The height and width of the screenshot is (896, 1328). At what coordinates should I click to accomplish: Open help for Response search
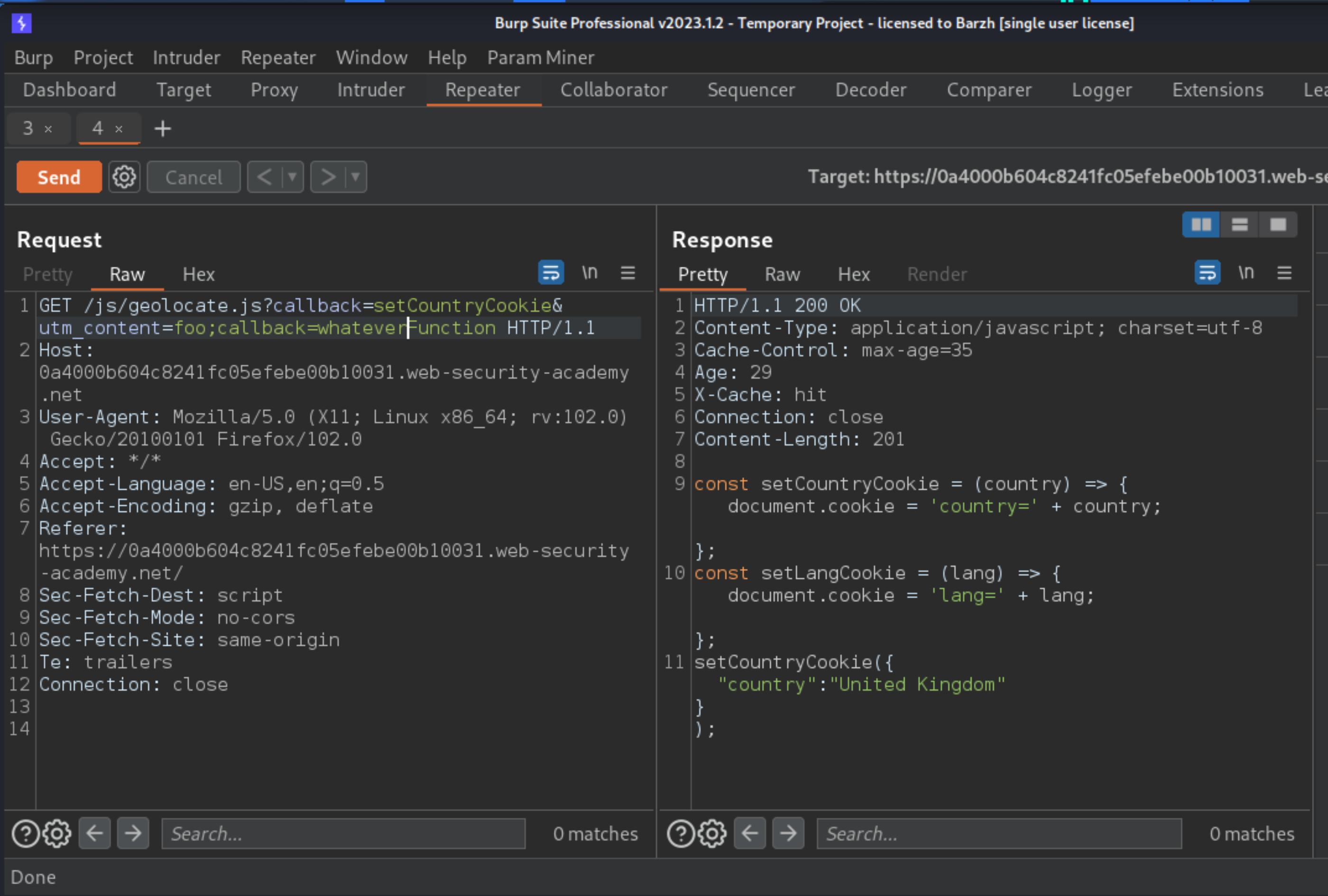pos(681,833)
